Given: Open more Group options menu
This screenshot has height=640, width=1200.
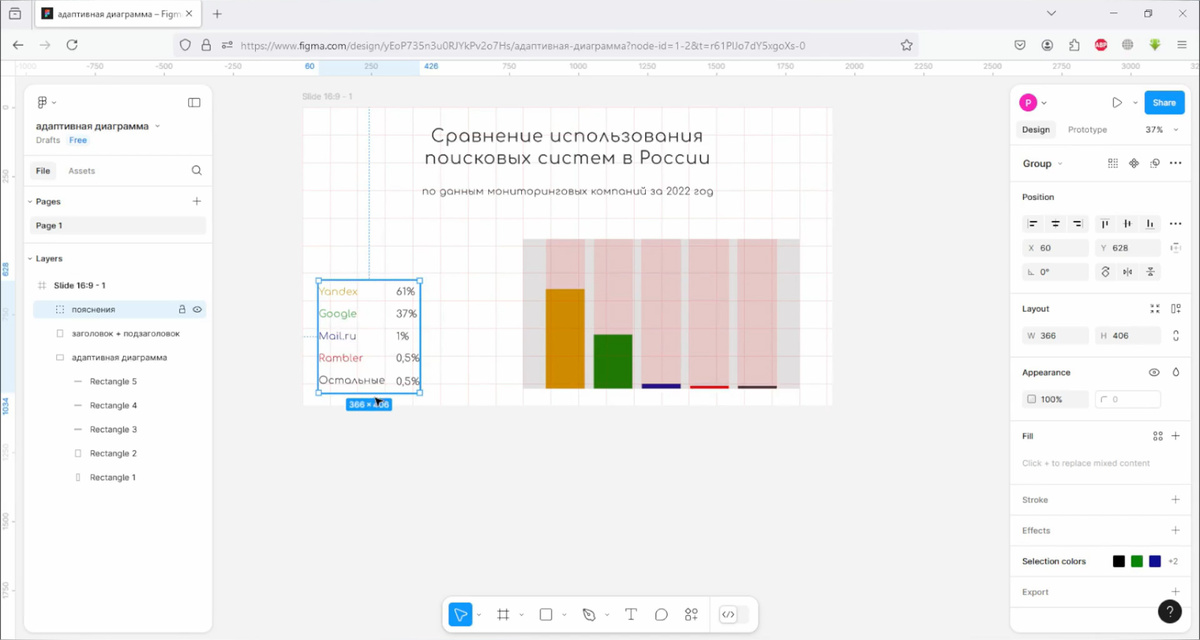Looking at the screenshot, I should (1176, 163).
